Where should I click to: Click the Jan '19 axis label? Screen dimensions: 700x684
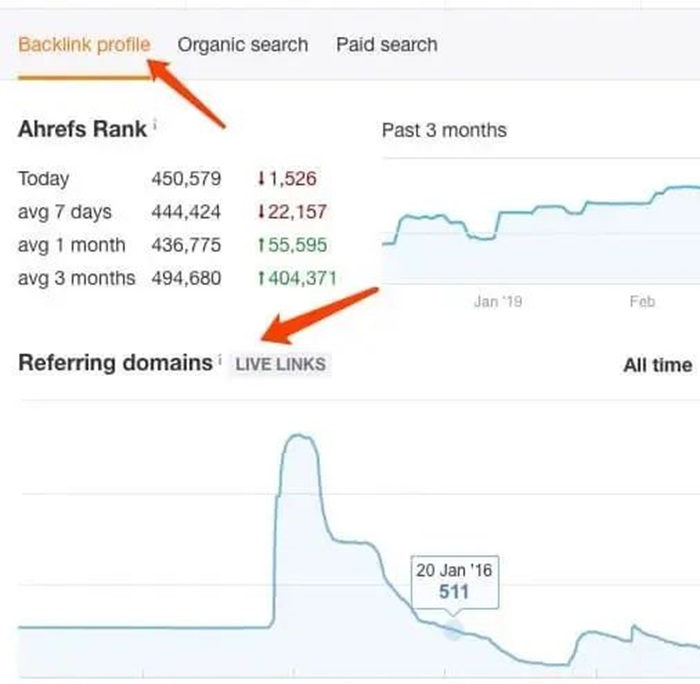pyautogui.click(x=498, y=302)
